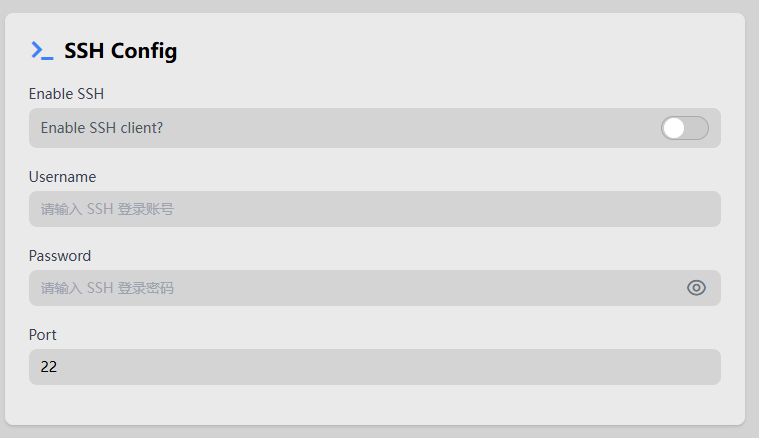Click the terminal prompt icon beside SSH Config
Screen dimensions: 759x438
41,50
